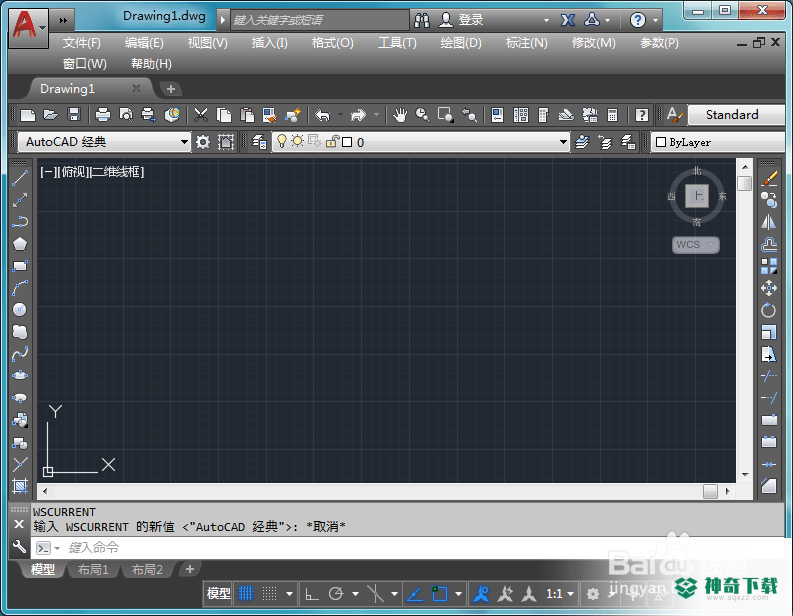This screenshot has width=793, height=616.
Task: Select the Circle drawing tool
Action: click(20, 310)
